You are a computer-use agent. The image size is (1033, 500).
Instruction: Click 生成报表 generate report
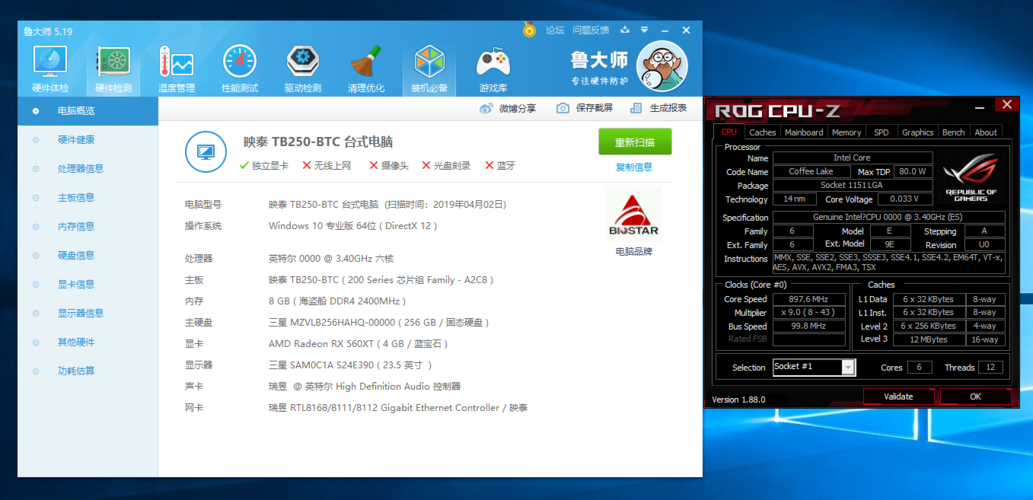[659, 109]
